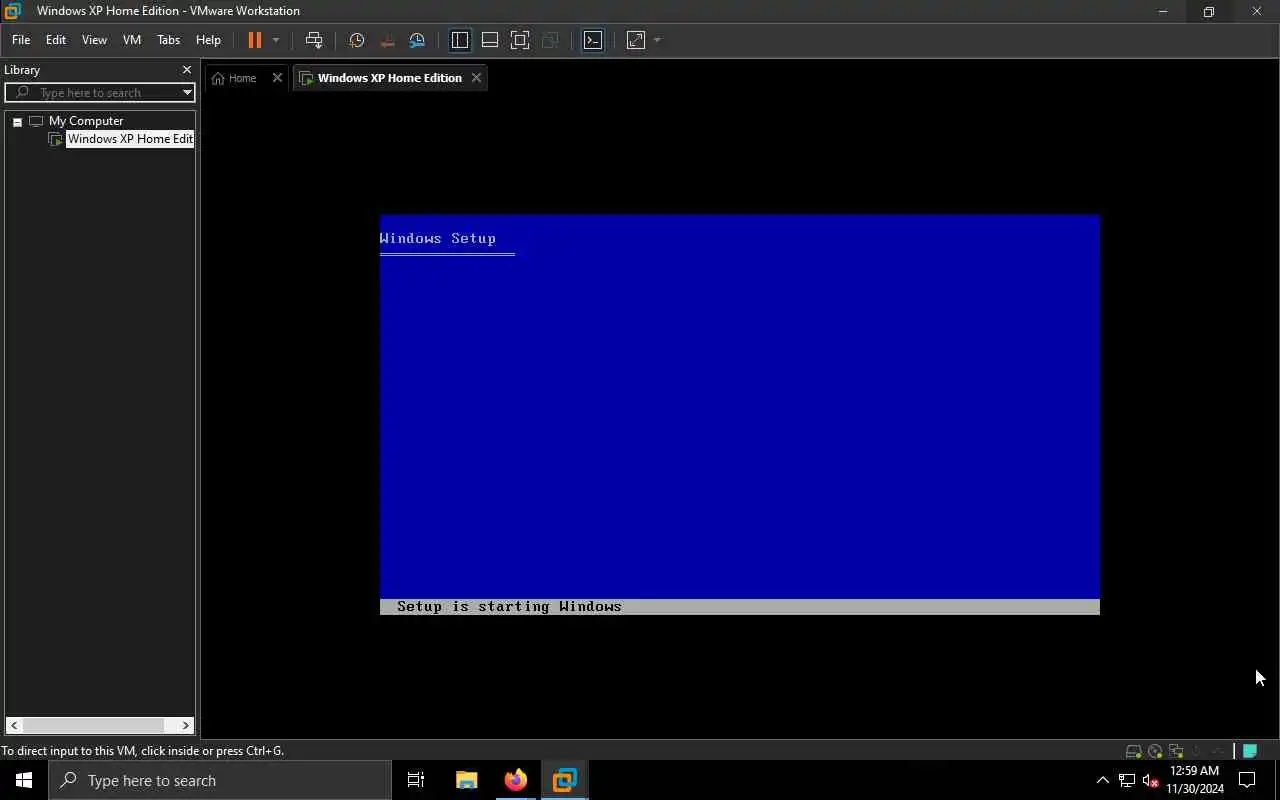
Task: Click the USB device status icon
Action: point(1218,751)
